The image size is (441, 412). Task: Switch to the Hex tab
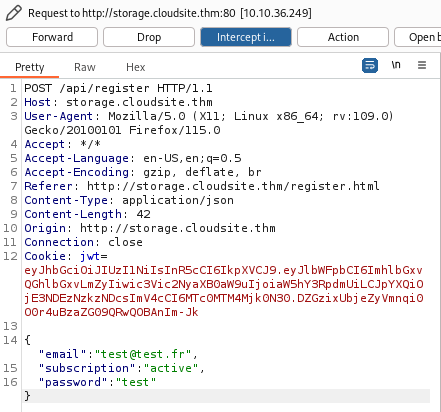click(x=135, y=67)
